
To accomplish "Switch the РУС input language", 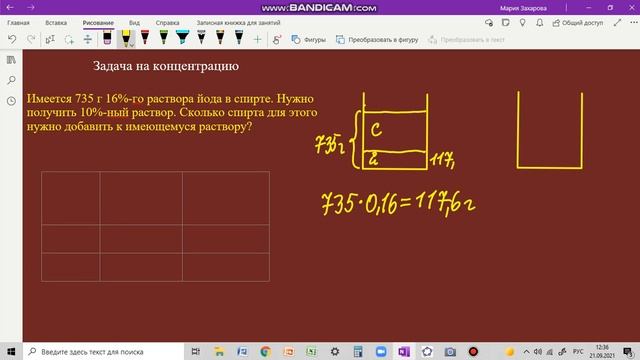I will [x=578, y=351].
